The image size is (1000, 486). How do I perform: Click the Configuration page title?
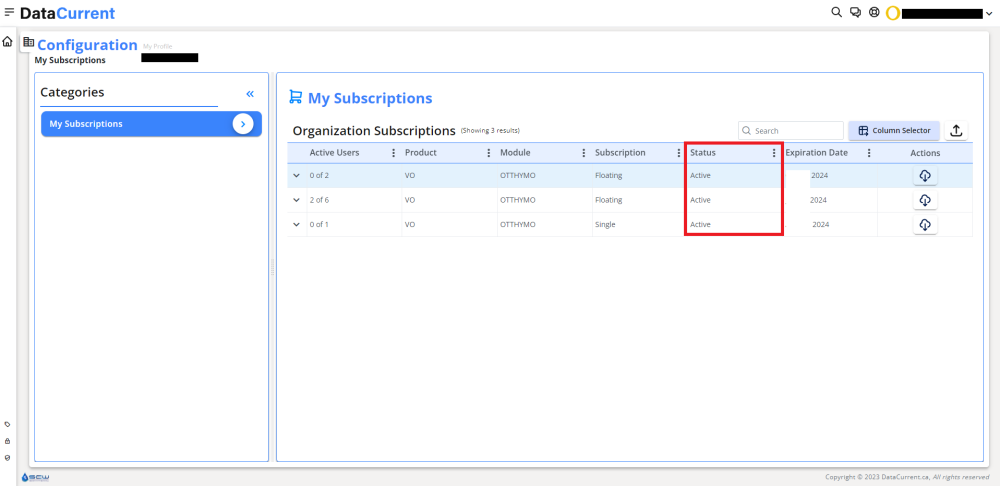point(87,45)
